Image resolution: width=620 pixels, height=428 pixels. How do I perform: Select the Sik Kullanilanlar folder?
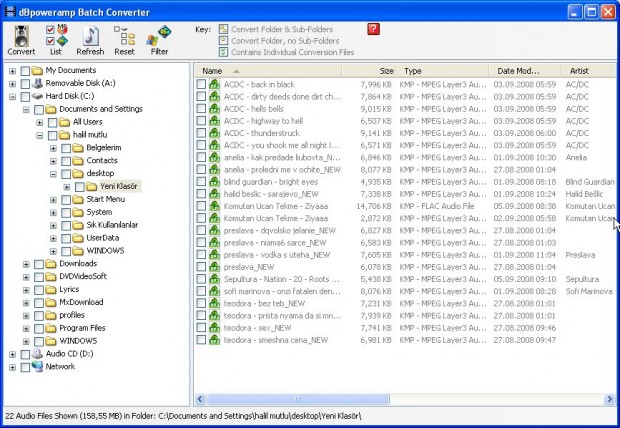pyautogui.click(x=112, y=225)
